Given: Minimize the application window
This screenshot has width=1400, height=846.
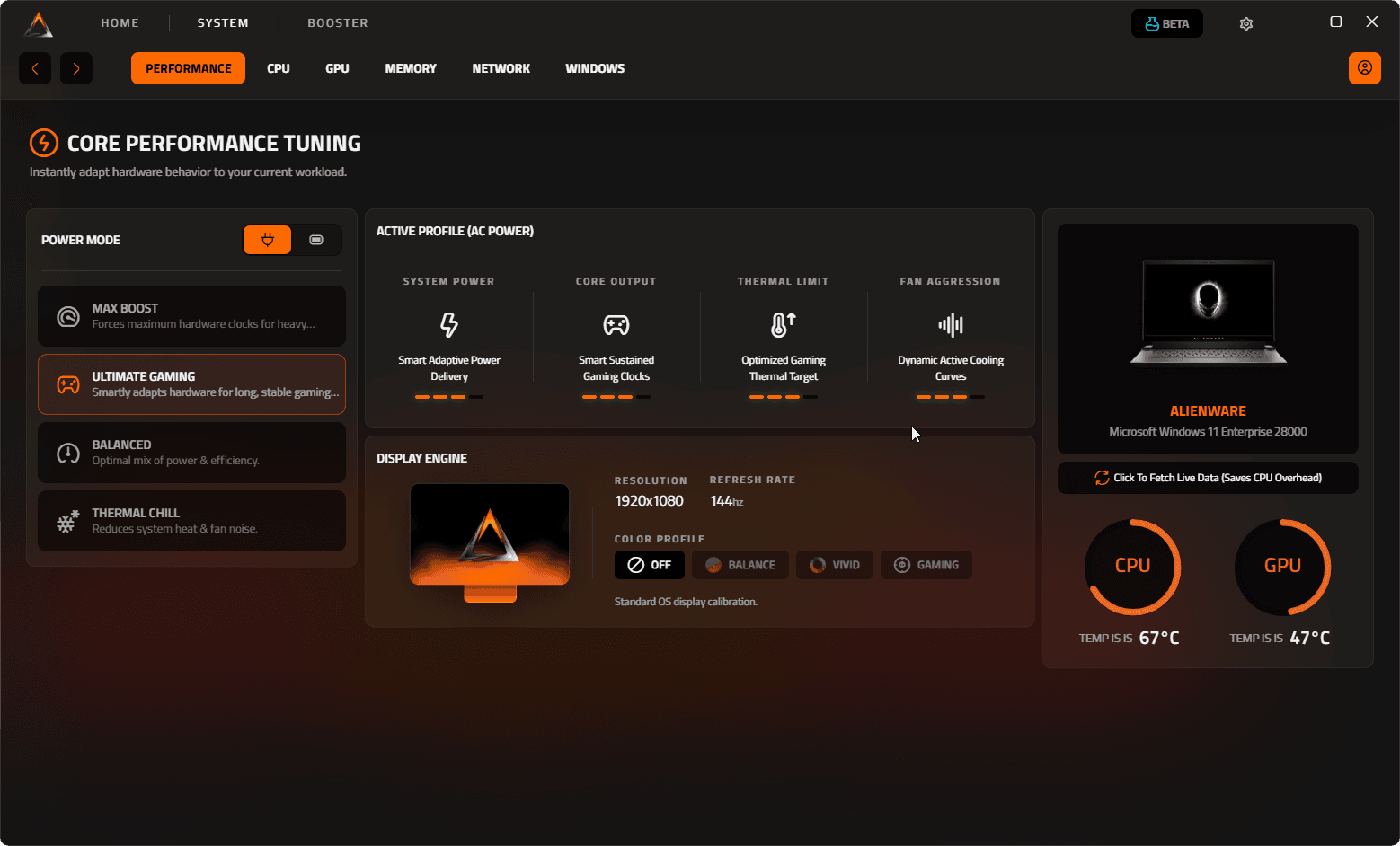Looking at the screenshot, I should [1299, 22].
